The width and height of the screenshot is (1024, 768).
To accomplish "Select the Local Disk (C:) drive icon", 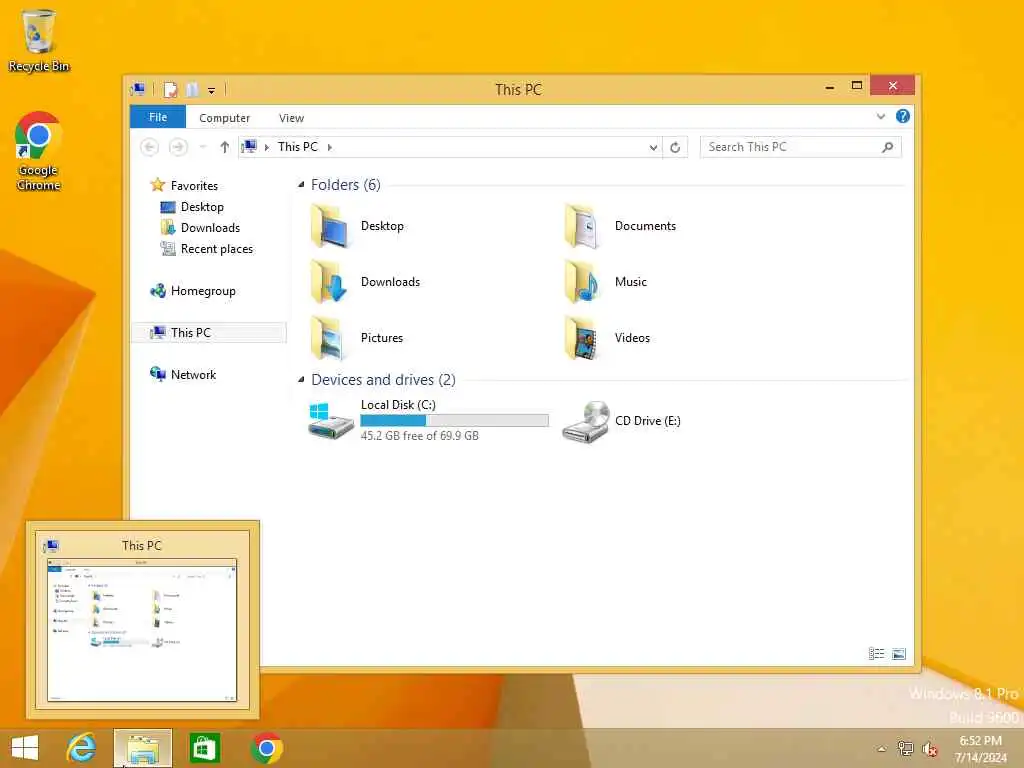I will pyautogui.click(x=330, y=421).
